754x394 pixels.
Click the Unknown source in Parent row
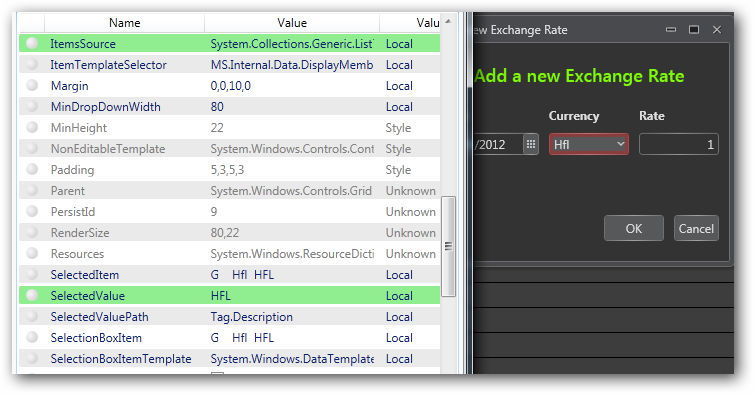[411, 191]
